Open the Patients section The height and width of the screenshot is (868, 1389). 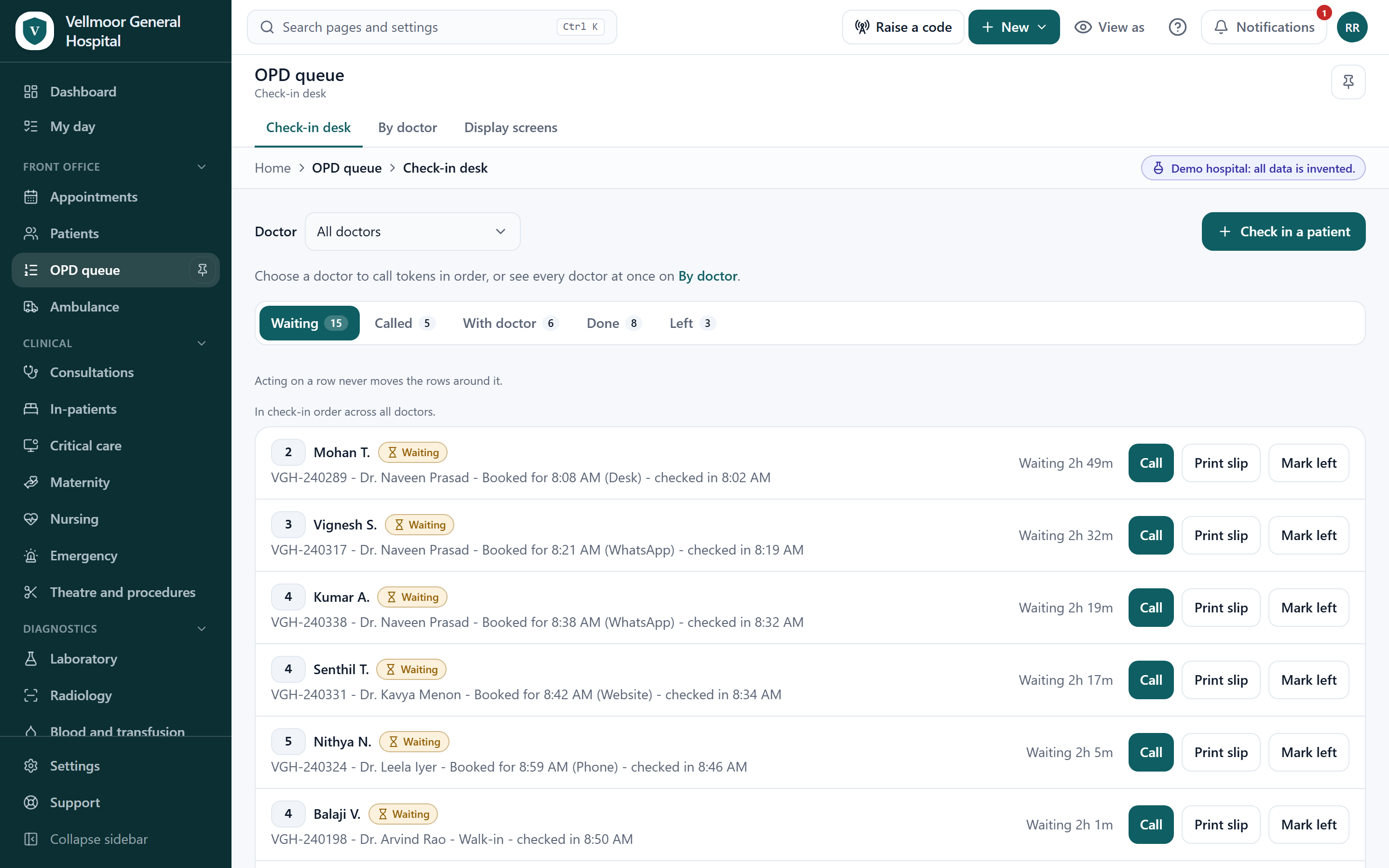coord(115,233)
